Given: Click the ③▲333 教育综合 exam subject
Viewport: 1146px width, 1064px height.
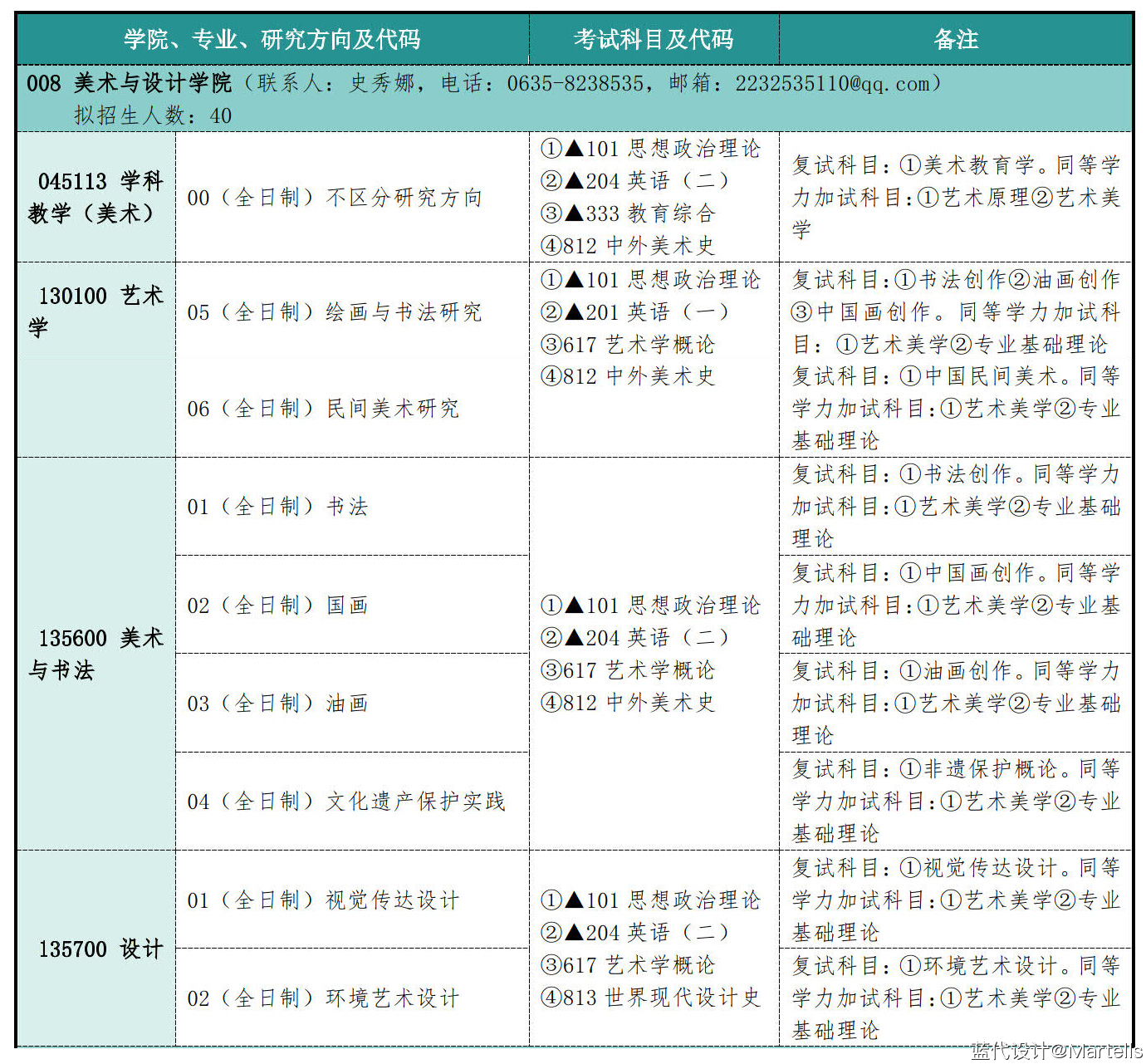Looking at the screenshot, I should [x=628, y=213].
